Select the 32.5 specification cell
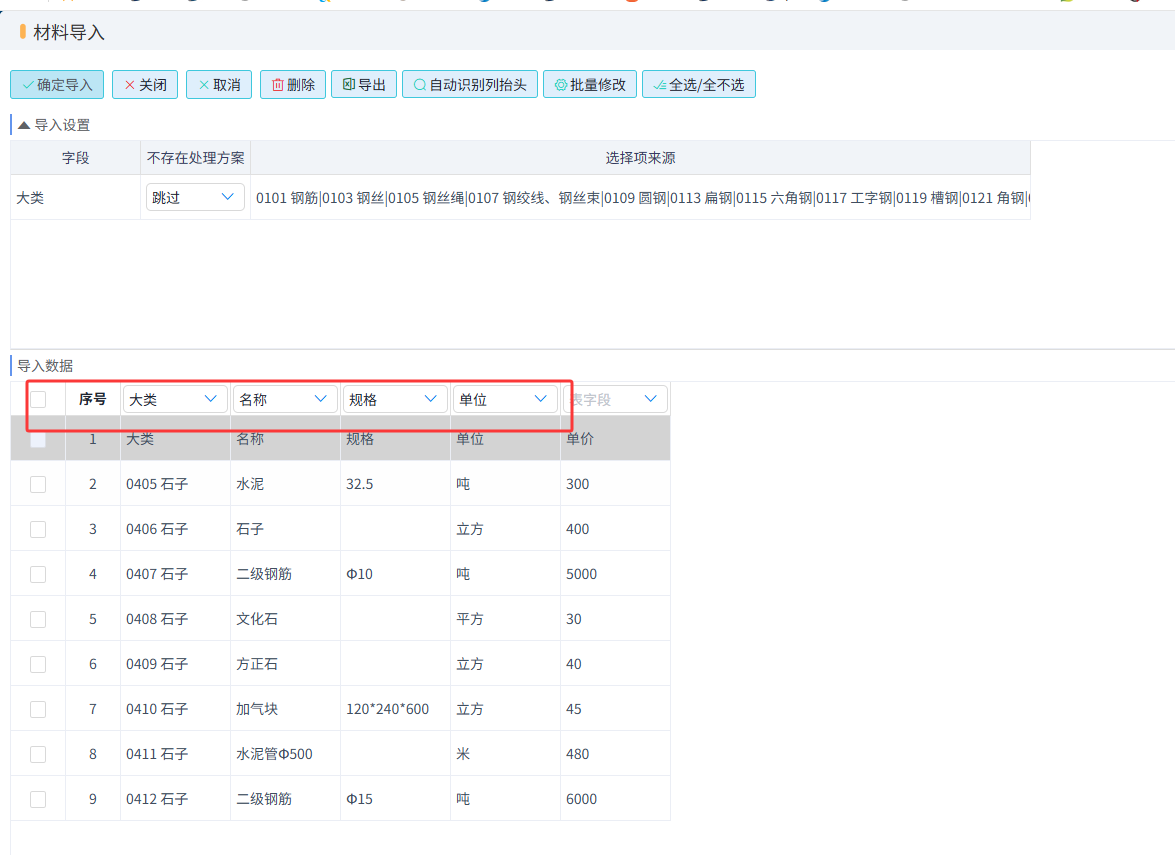 point(396,484)
